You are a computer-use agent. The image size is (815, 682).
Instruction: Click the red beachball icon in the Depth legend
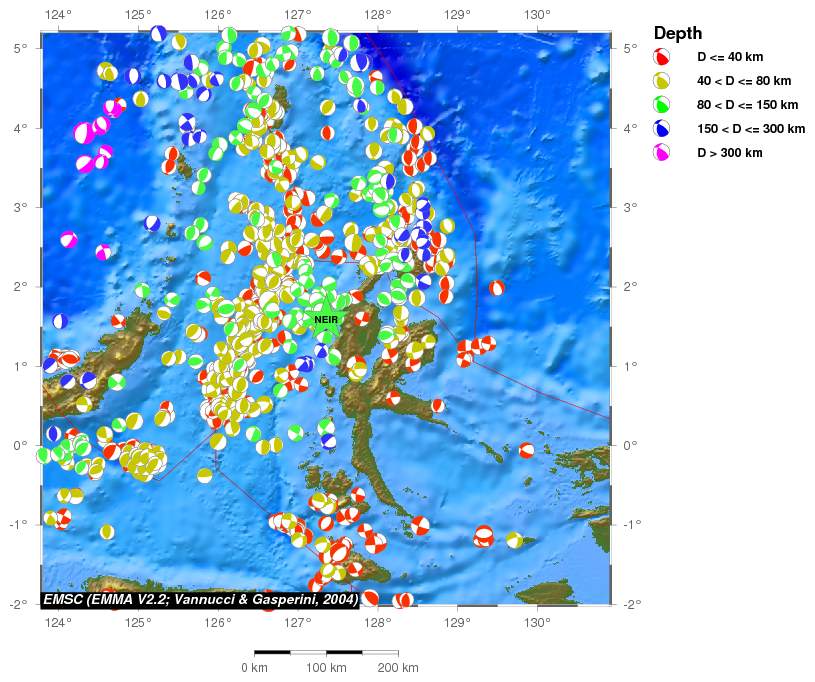(x=662, y=56)
